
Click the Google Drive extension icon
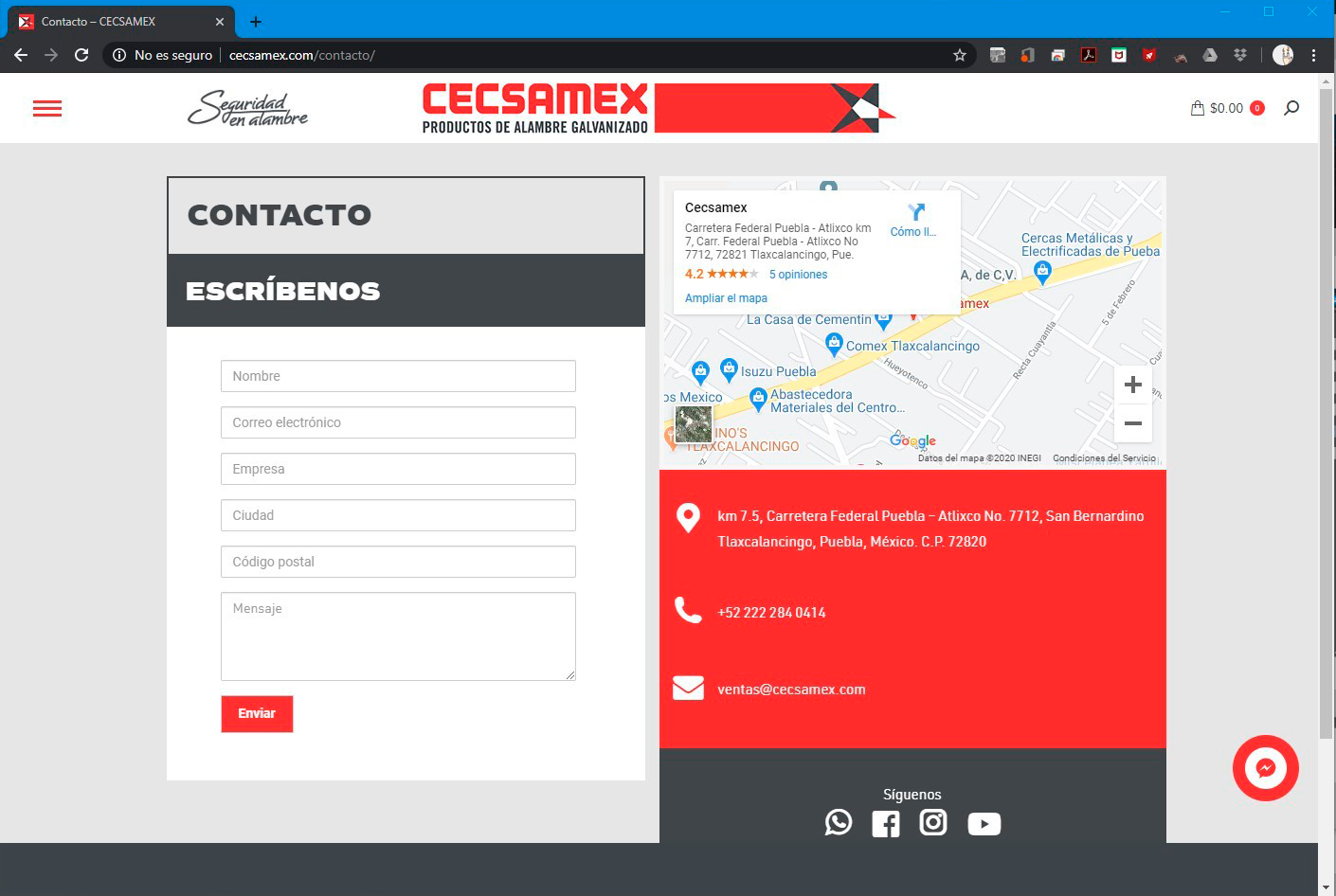coord(1210,55)
